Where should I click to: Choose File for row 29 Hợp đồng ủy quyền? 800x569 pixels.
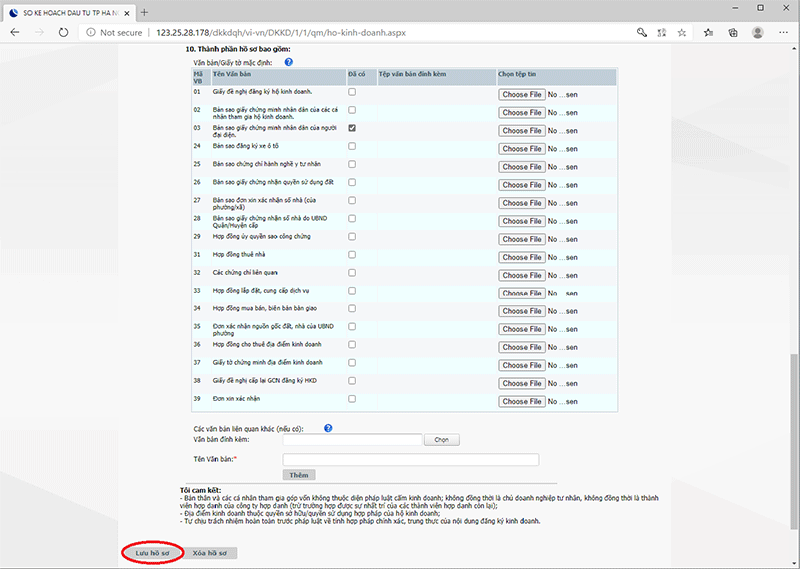[x=522, y=239]
